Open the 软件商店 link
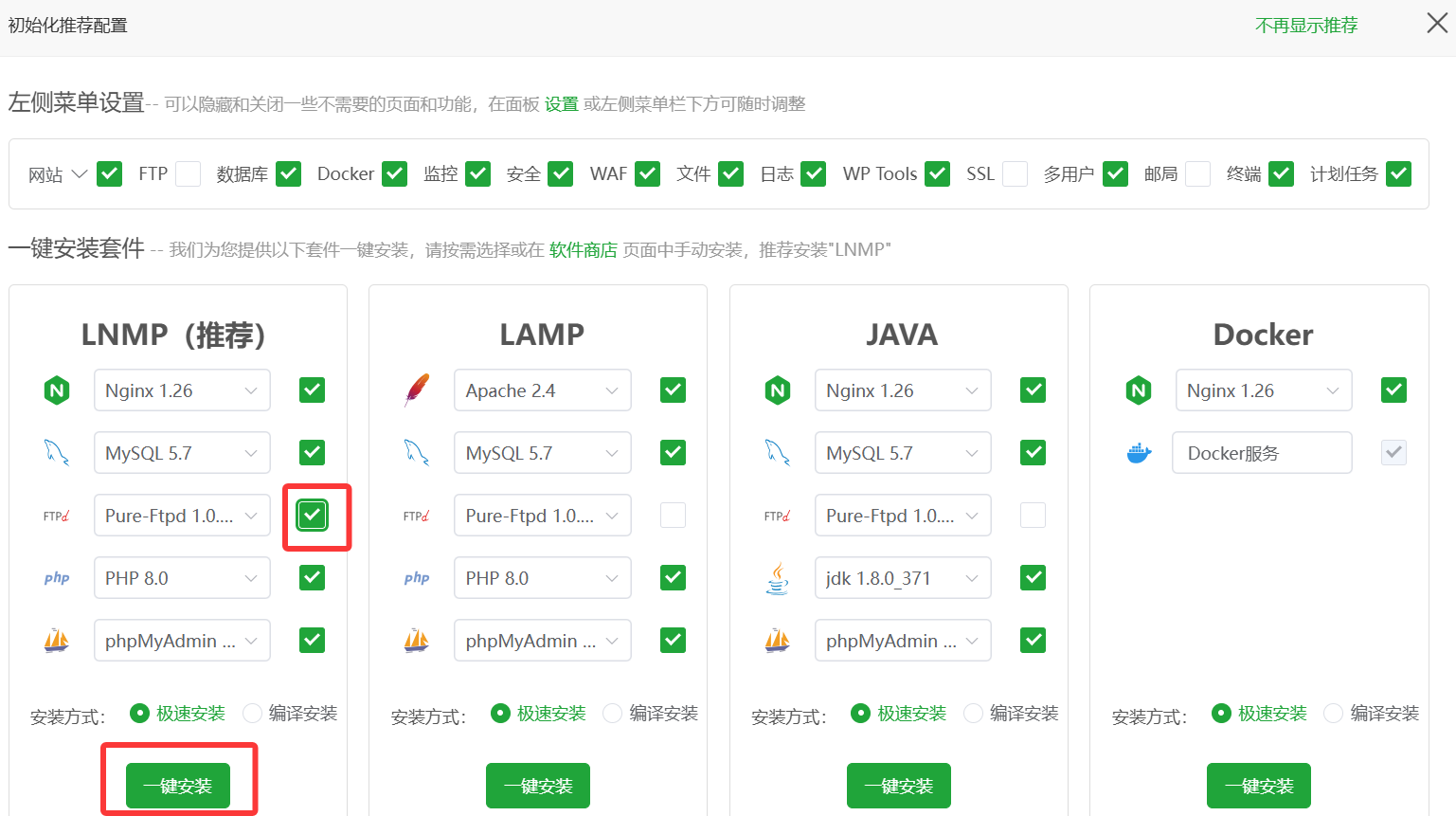This screenshot has width=1456, height=816. (583, 250)
